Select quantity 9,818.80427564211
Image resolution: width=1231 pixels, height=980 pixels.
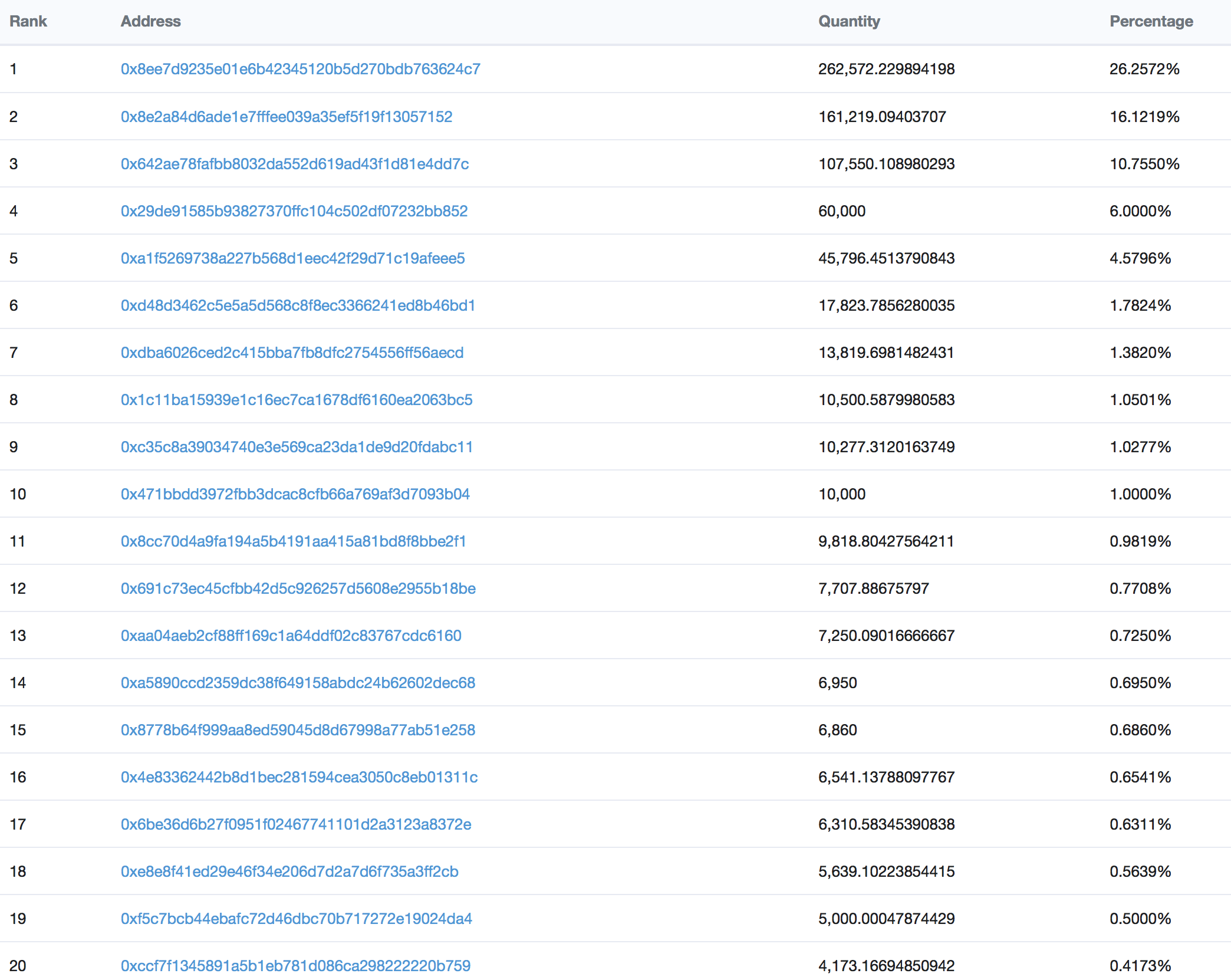pos(886,541)
